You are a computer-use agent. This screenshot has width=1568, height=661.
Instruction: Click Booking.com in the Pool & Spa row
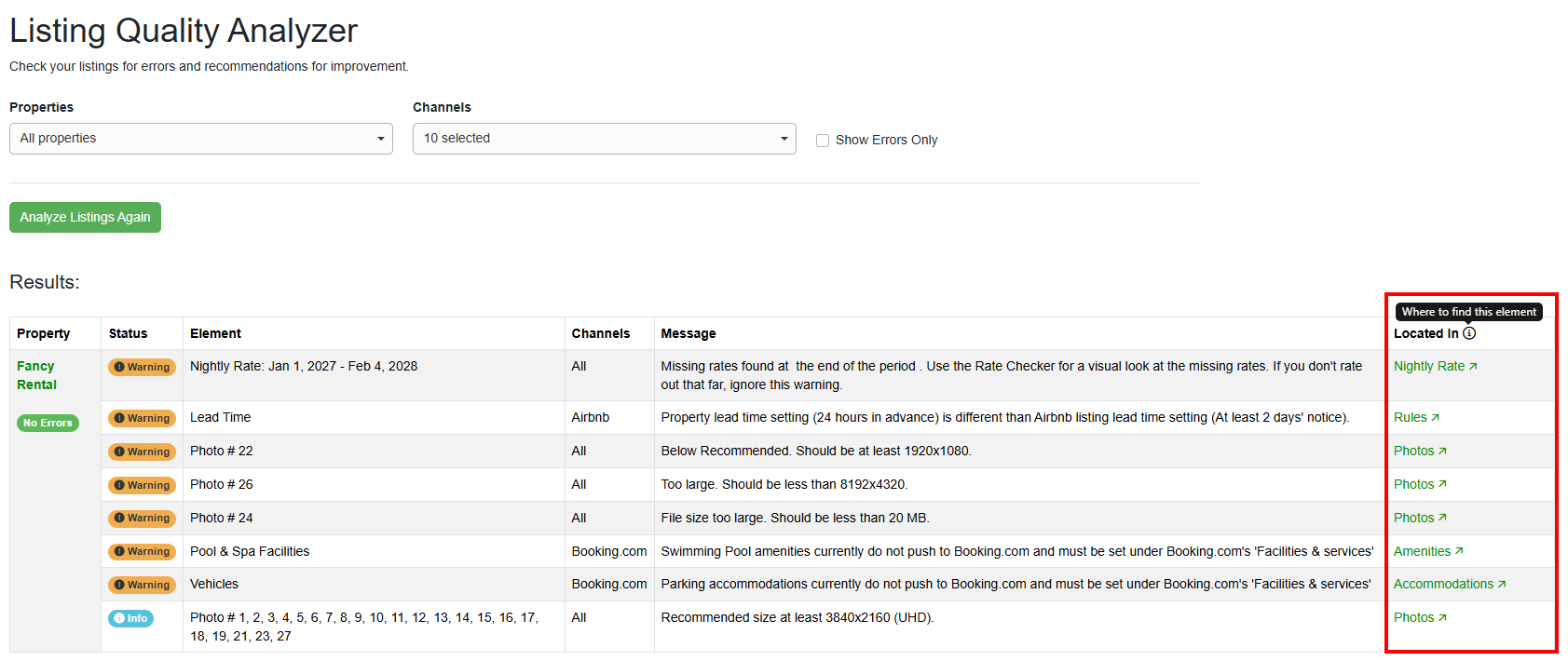click(x=609, y=551)
